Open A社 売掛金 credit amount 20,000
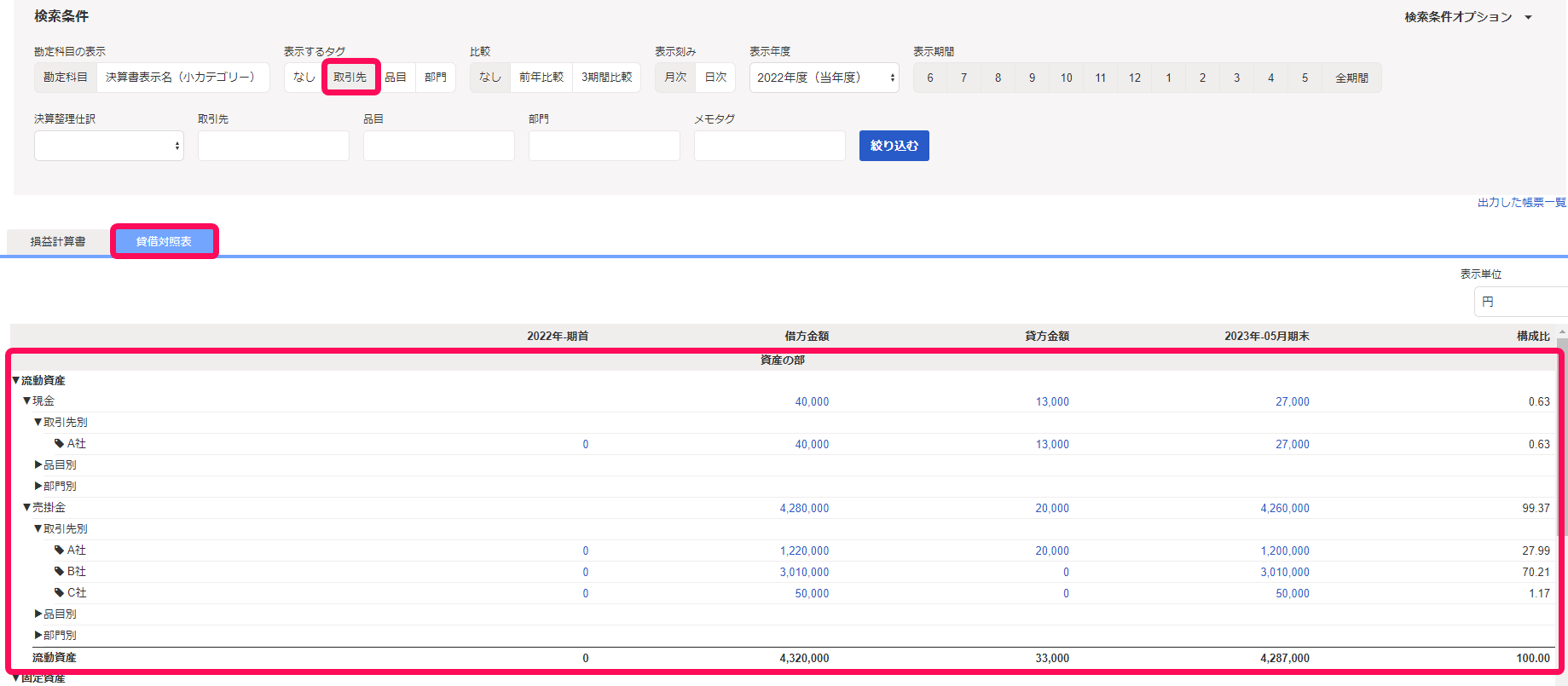The image size is (1568, 686). click(x=1052, y=551)
